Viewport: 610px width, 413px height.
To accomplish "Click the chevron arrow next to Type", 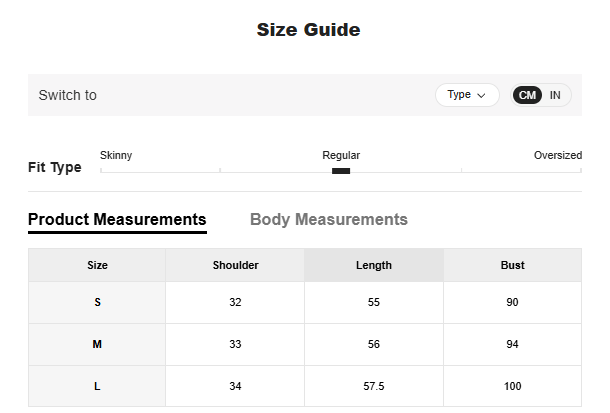I will [481, 96].
